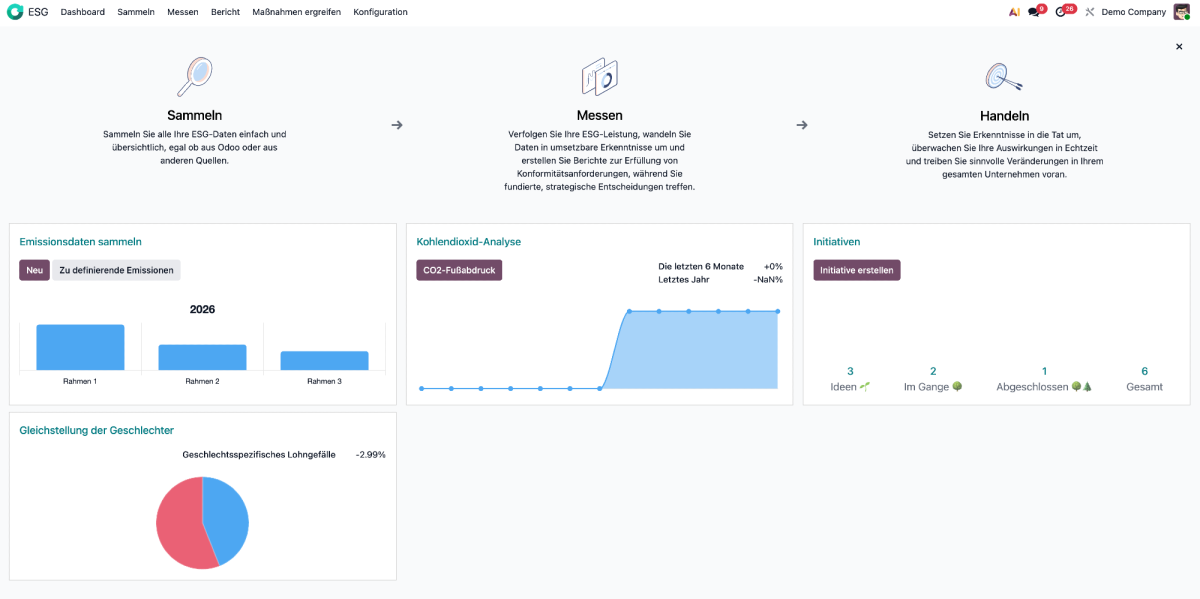Viewport: 1200px width, 599px height.
Task: Click Initiative erstellen button
Action: (856, 270)
